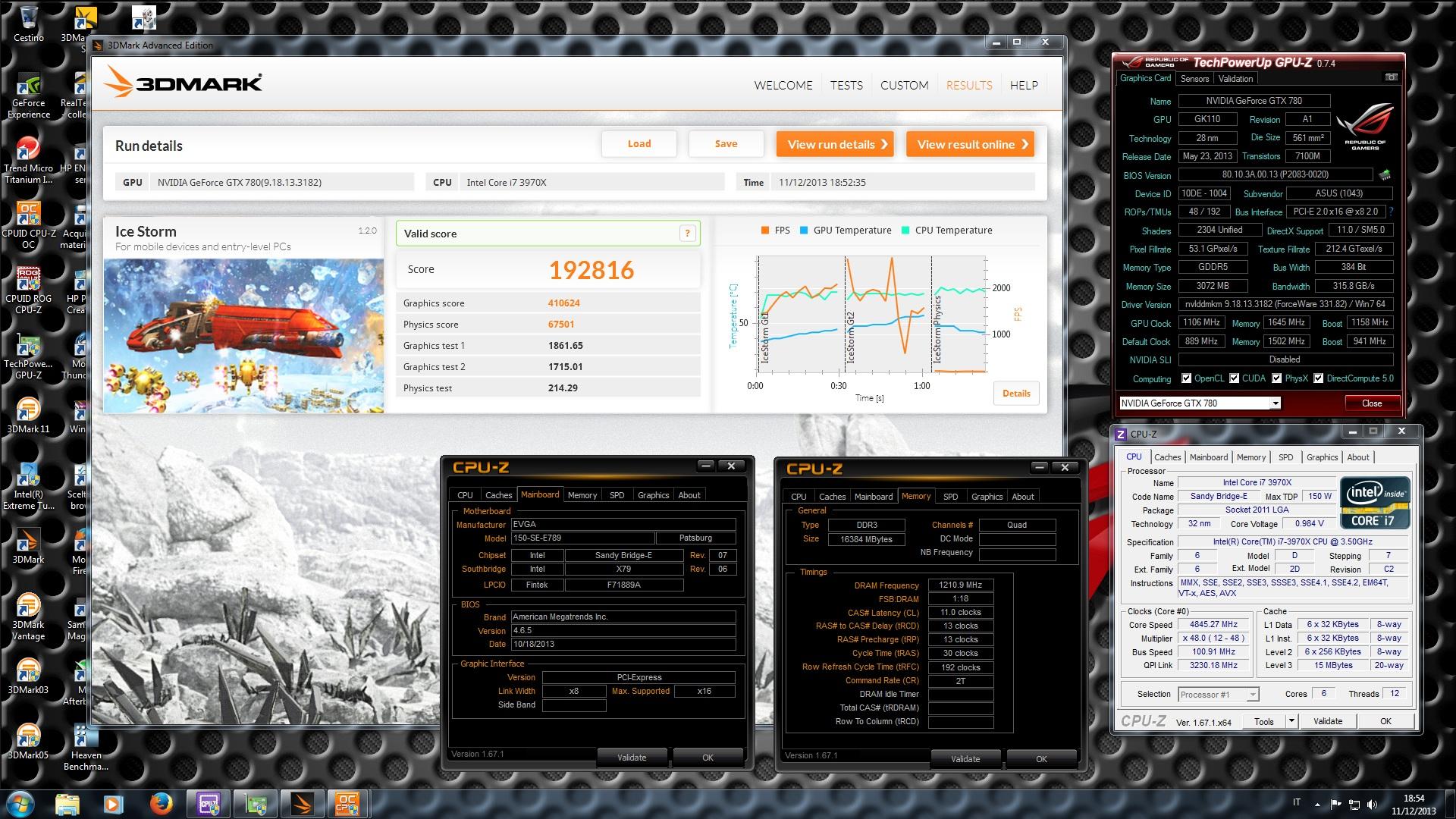This screenshot has width=1456, height=819.
Task: Click the Bus Interface question mark in GPU-Z
Action: 1391,212
